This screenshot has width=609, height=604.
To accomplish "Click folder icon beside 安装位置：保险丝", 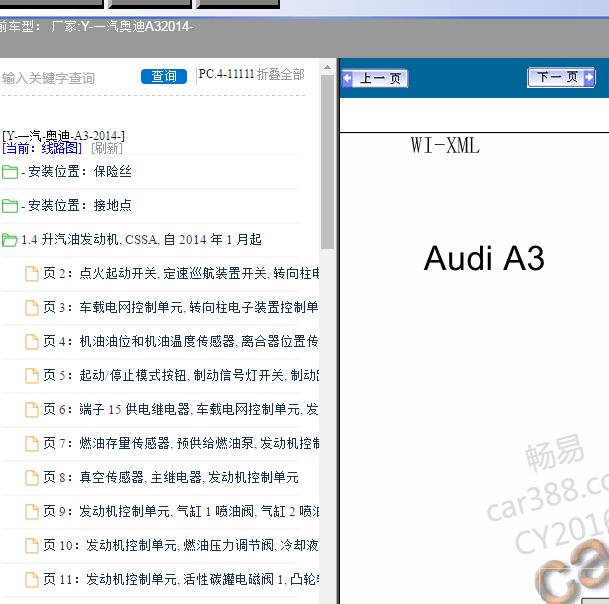I will (10, 172).
